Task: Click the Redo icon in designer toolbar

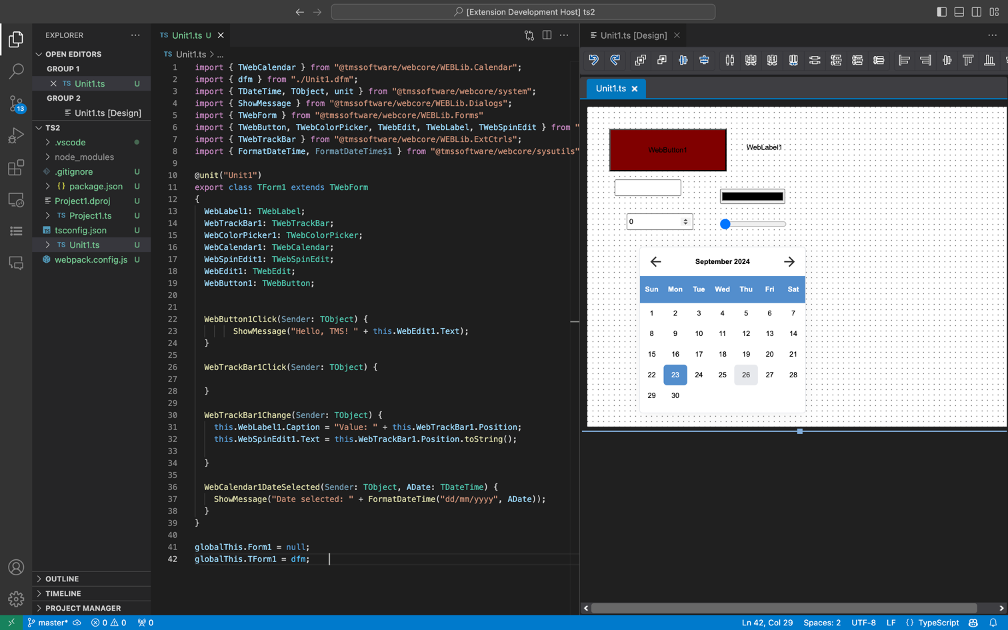Action: pos(615,60)
